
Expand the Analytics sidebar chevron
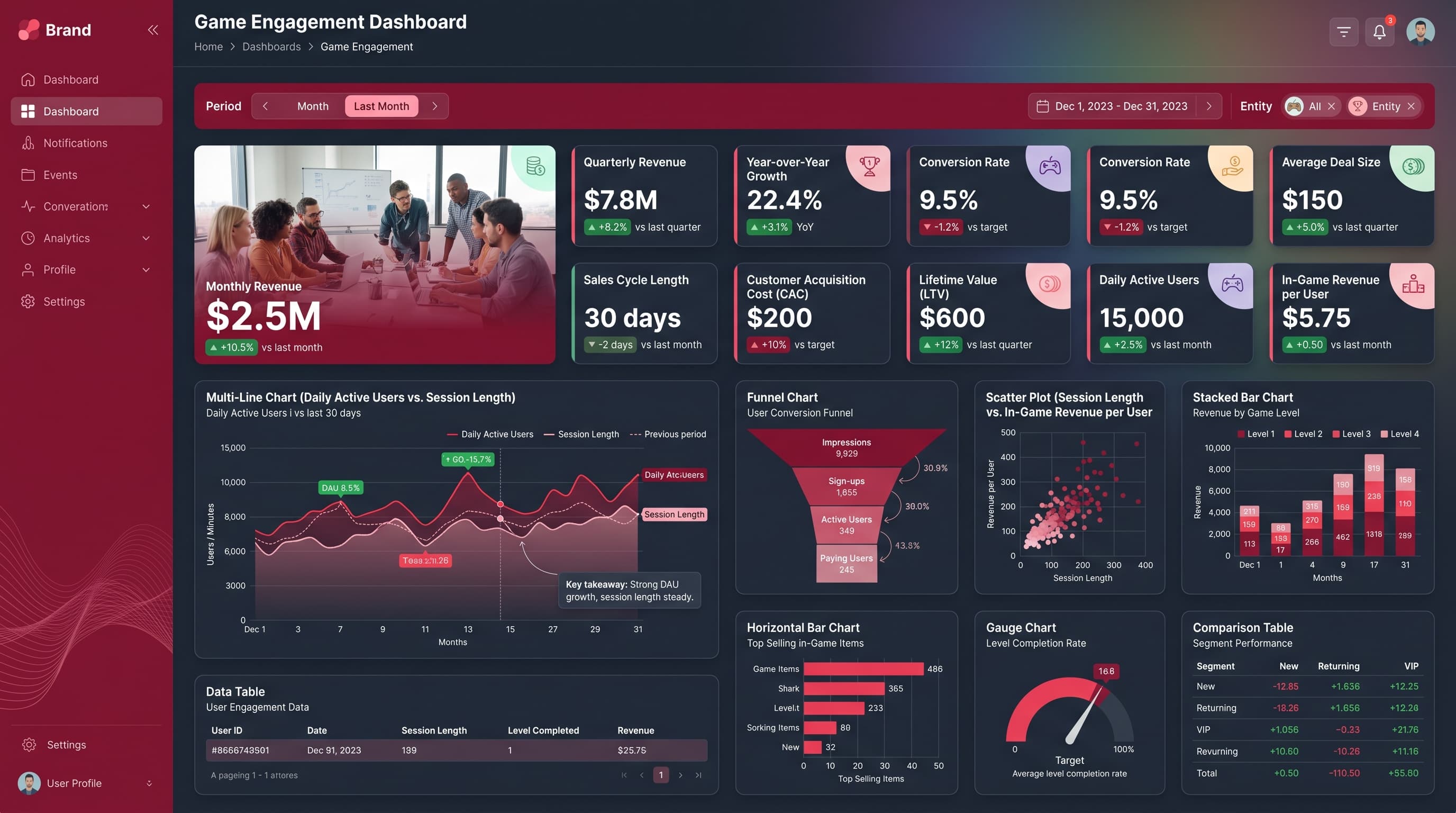tap(146, 238)
